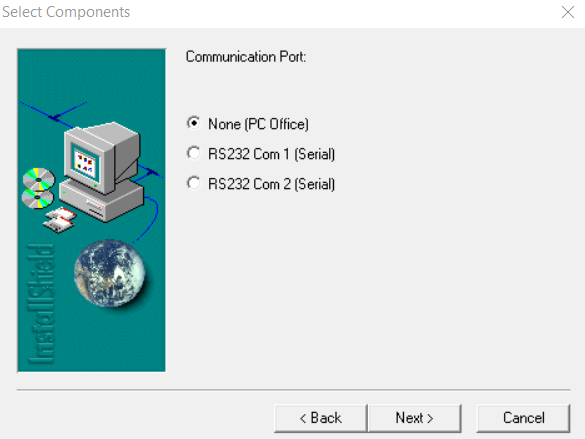This screenshot has height=439, width=585.
Task: Proceed with the Next > button
Action: coord(414,418)
